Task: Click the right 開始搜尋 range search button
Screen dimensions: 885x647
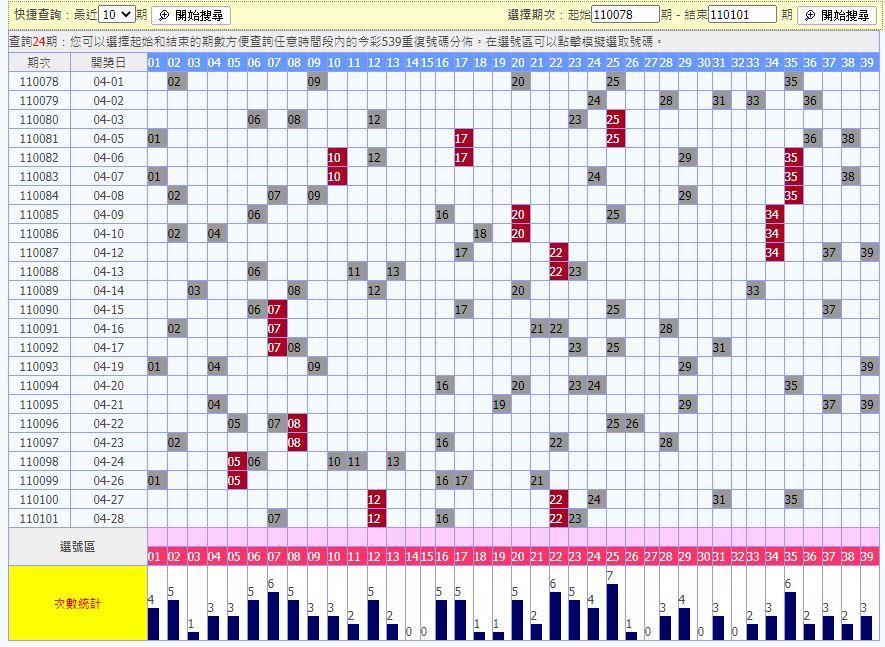Action: 837,15
